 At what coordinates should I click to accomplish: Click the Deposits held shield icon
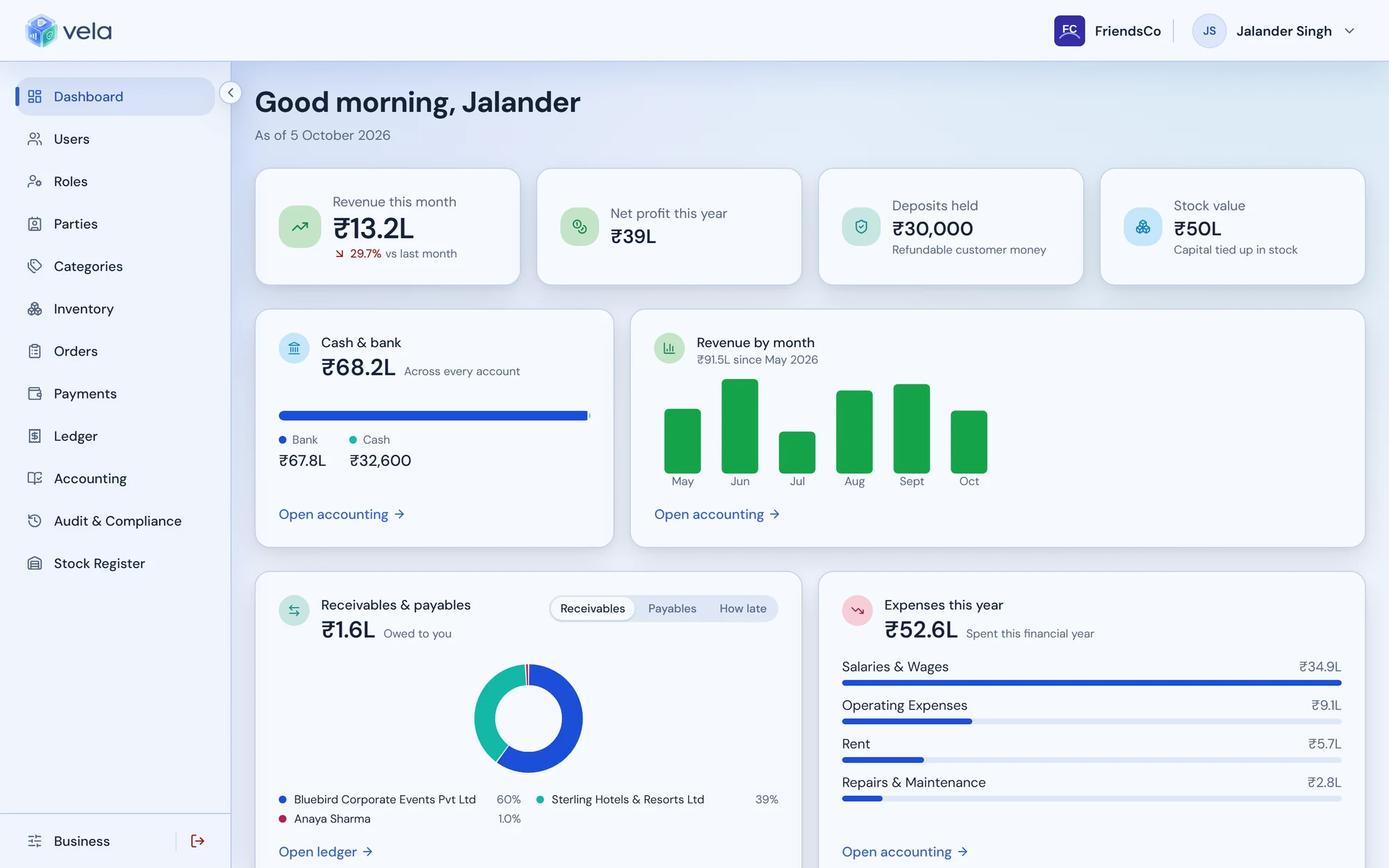click(861, 226)
